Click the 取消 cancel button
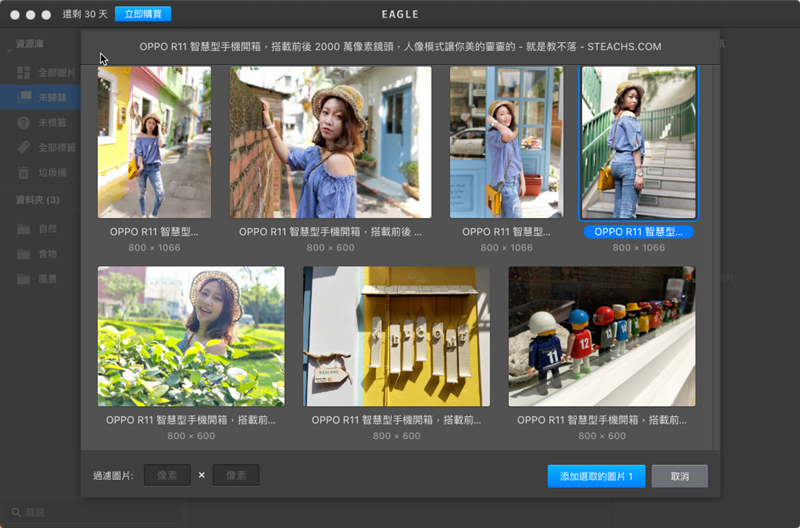The image size is (800, 528). coord(679,476)
